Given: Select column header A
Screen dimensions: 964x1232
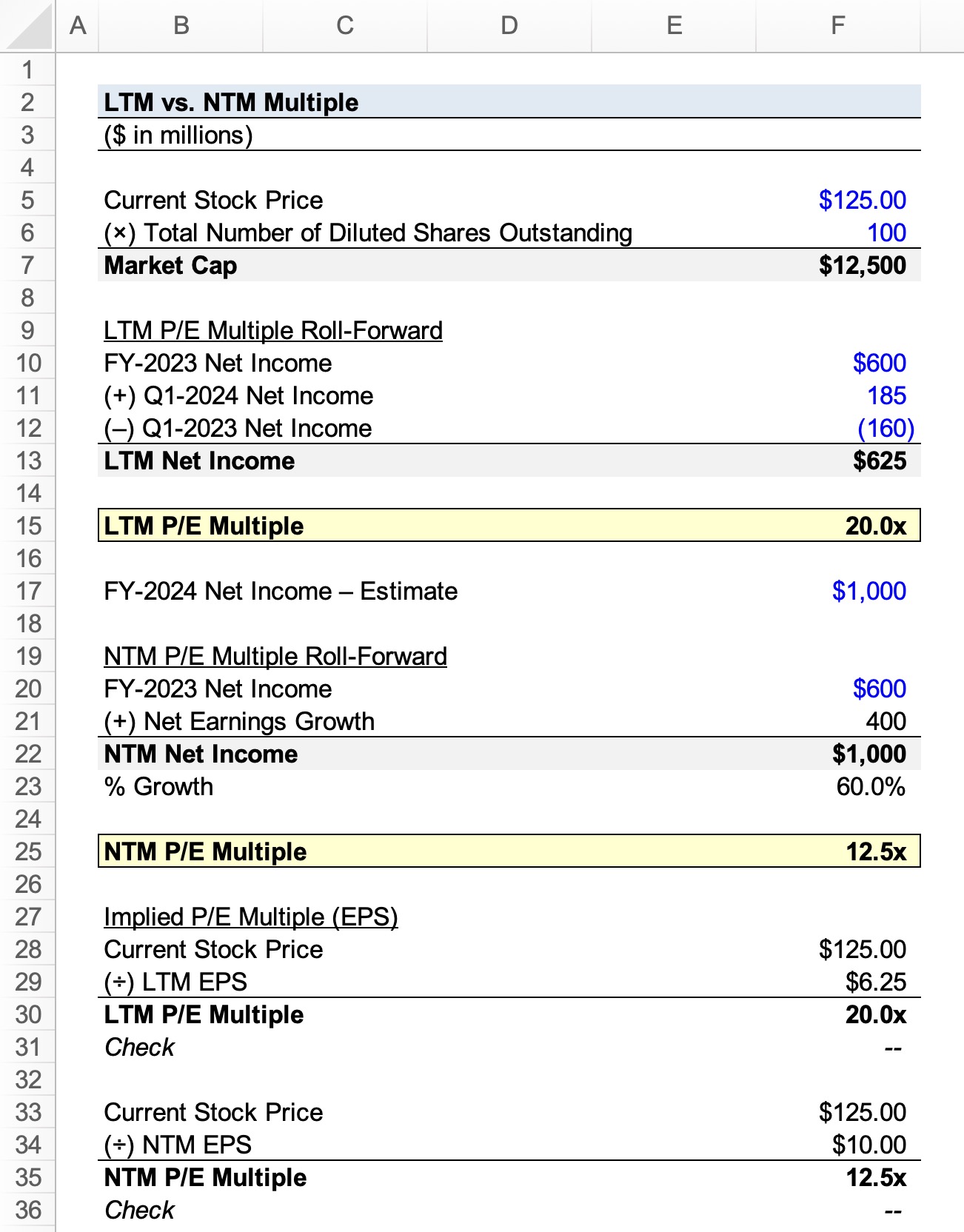Looking at the screenshot, I should (x=77, y=26).
